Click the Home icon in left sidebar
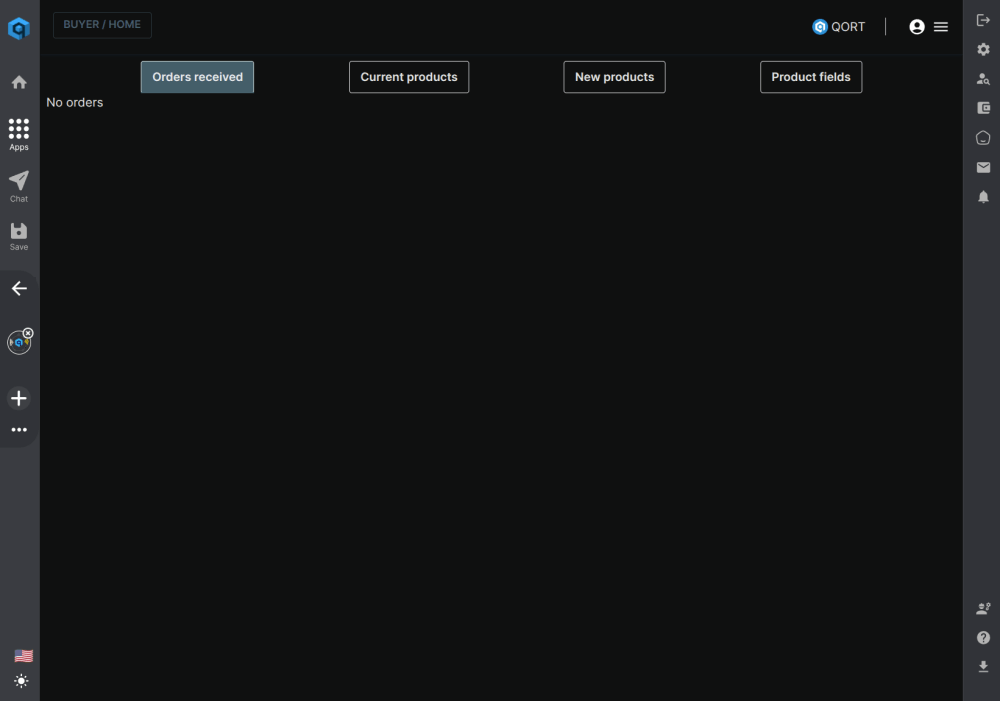 pos(19,82)
